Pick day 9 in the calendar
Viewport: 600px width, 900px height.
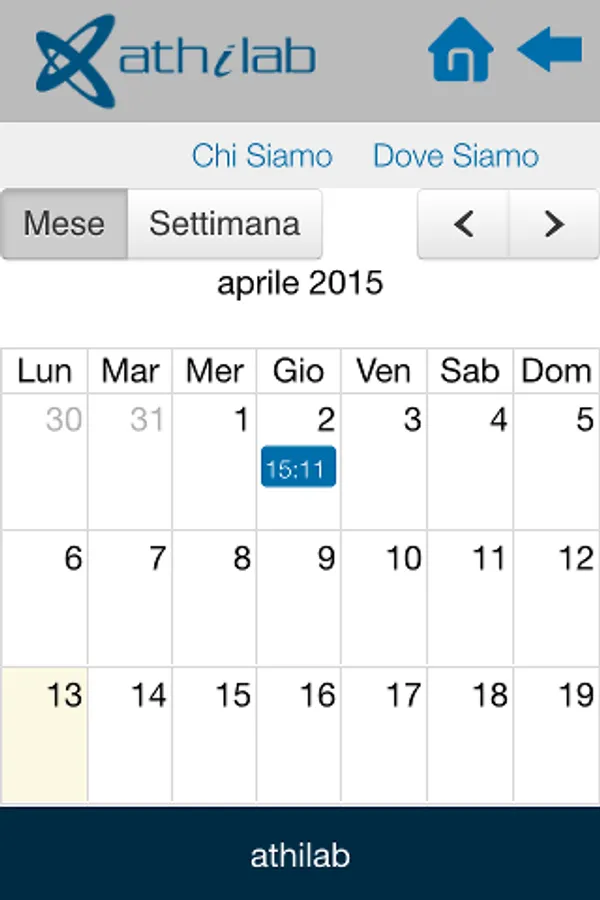[298, 597]
